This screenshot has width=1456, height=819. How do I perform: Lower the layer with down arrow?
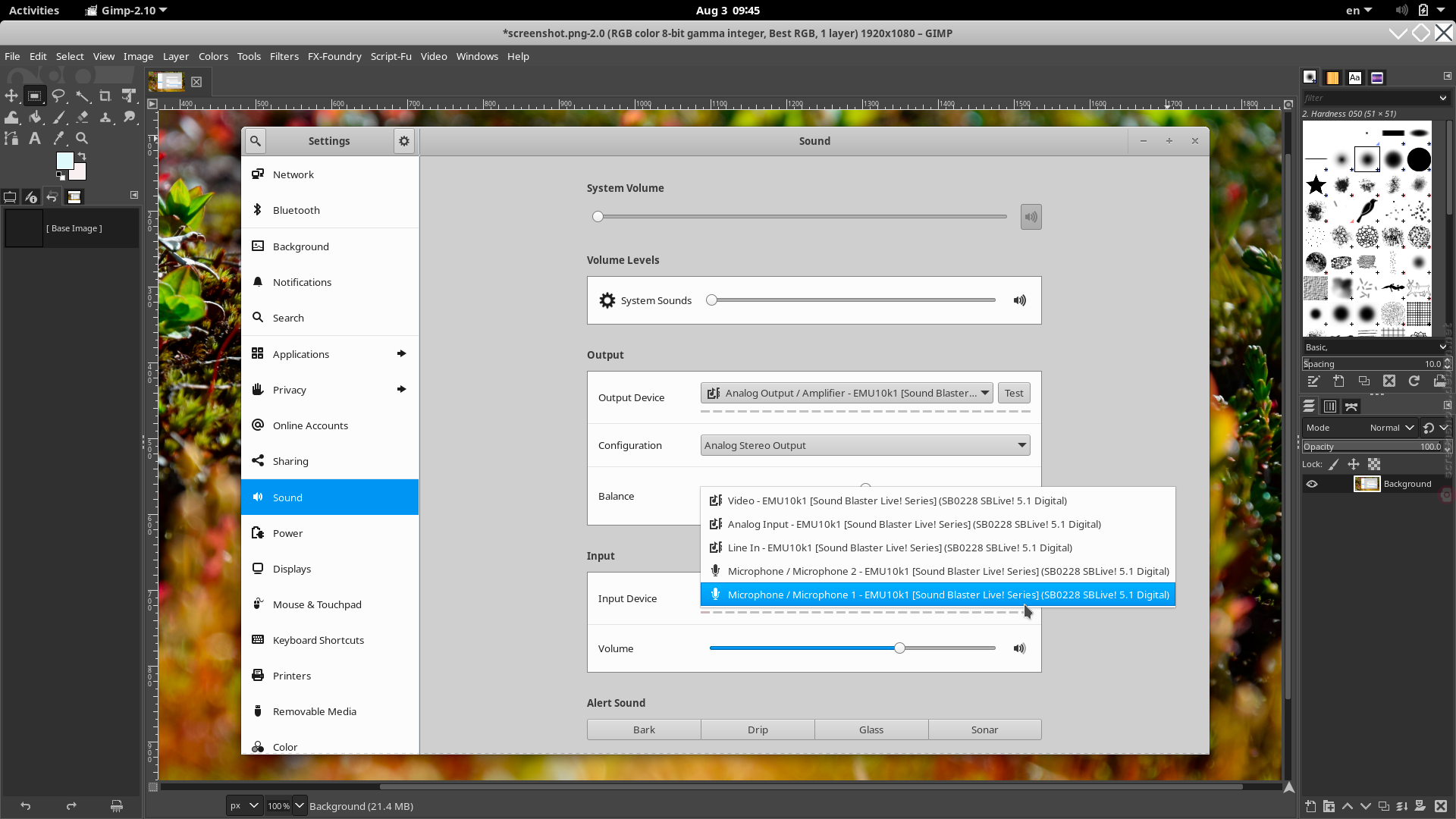[x=1366, y=806]
